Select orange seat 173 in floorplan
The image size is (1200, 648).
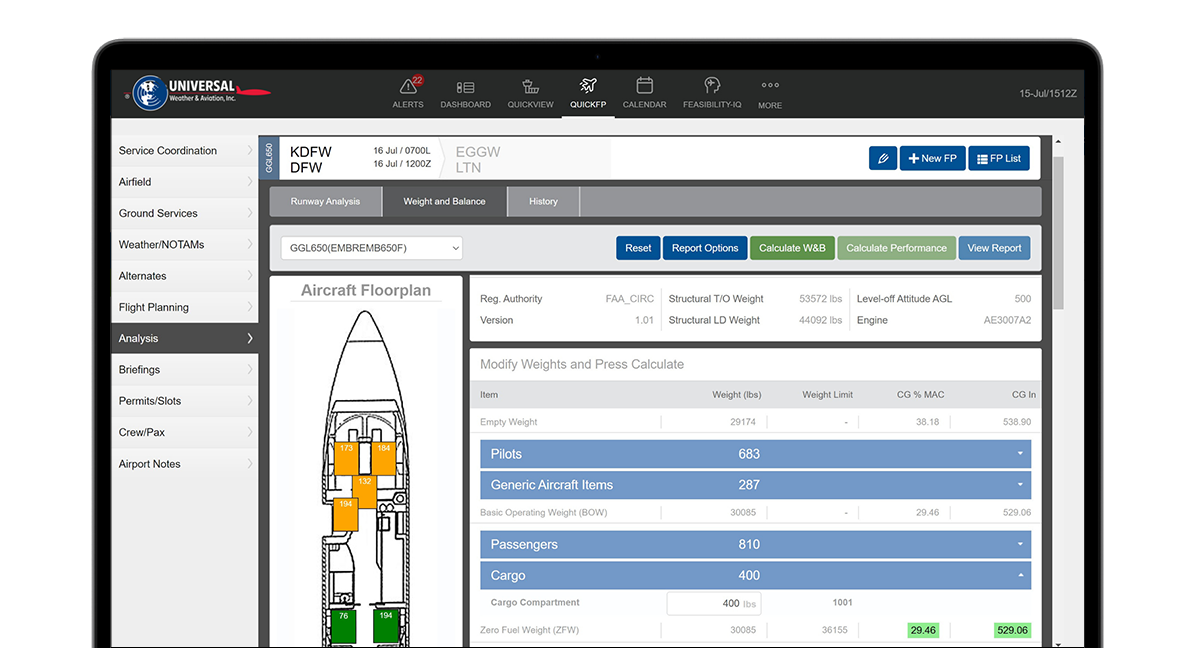coord(347,458)
